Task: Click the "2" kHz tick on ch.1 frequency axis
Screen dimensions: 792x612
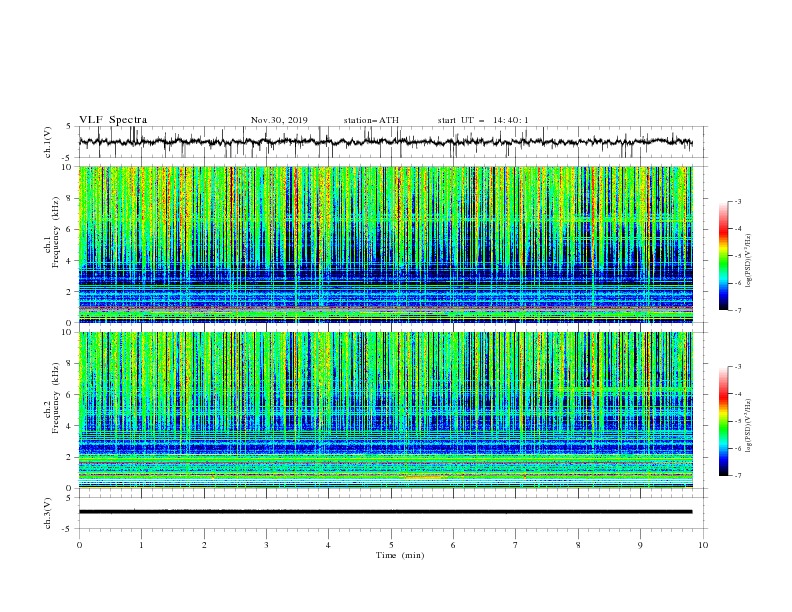Action: pyautogui.click(x=70, y=292)
